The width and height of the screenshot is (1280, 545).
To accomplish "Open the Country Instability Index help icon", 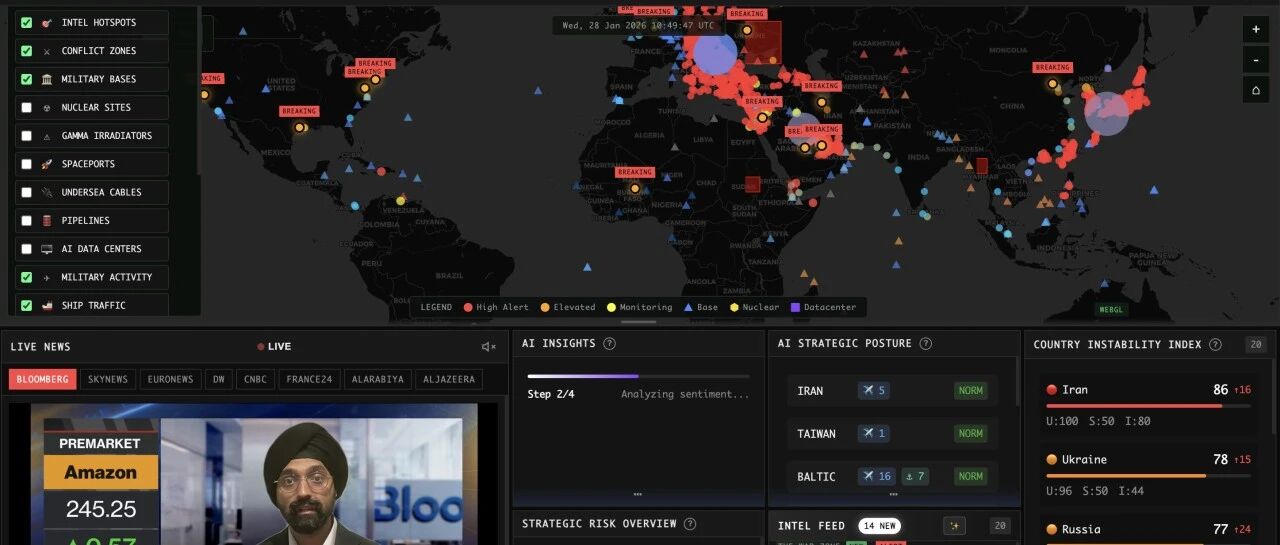I will 1215,345.
